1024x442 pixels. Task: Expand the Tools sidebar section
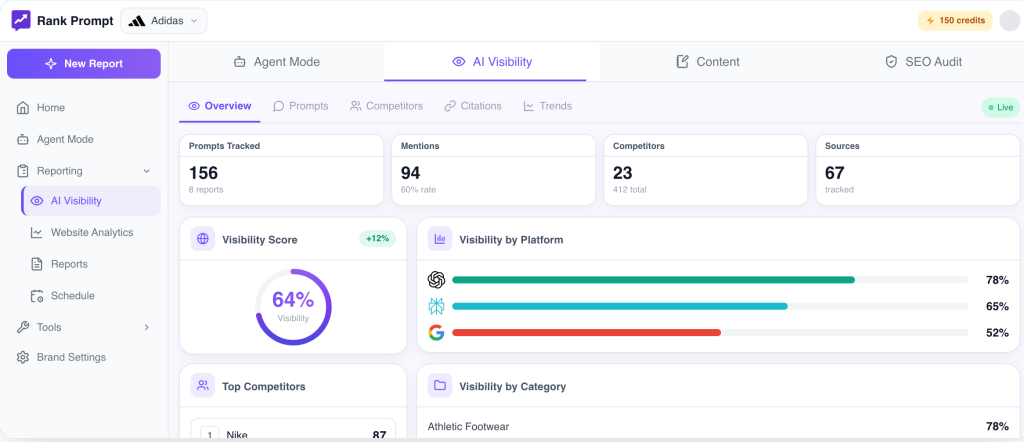tap(147, 327)
